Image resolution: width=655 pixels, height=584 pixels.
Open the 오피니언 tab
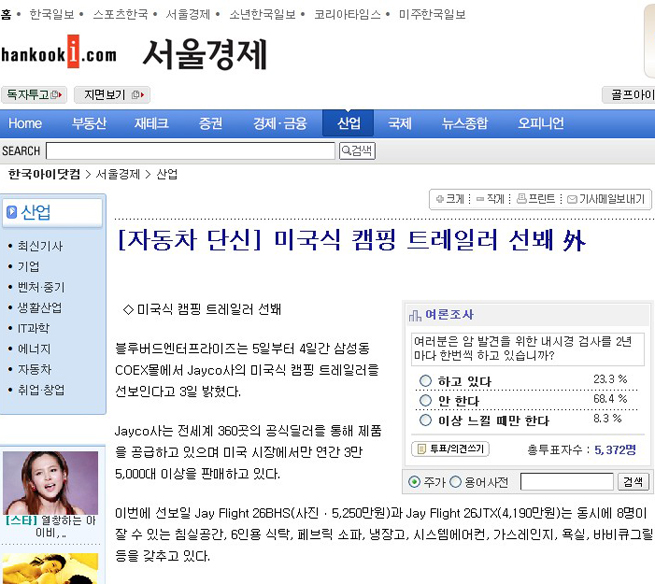point(541,123)
